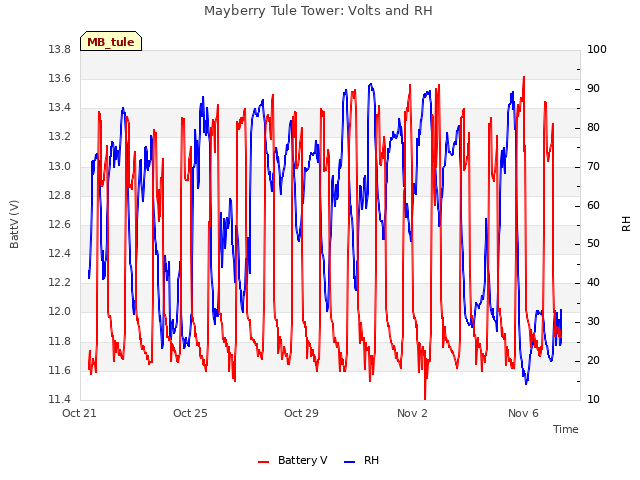The width and height of the screenshot is (640, 480).
Task: Click the Nov 2 tick label
Action: (x=412, y=413)
